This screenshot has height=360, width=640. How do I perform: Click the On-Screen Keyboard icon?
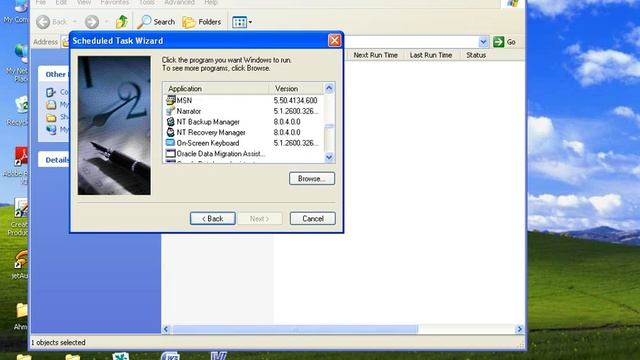tap(171, 143)
